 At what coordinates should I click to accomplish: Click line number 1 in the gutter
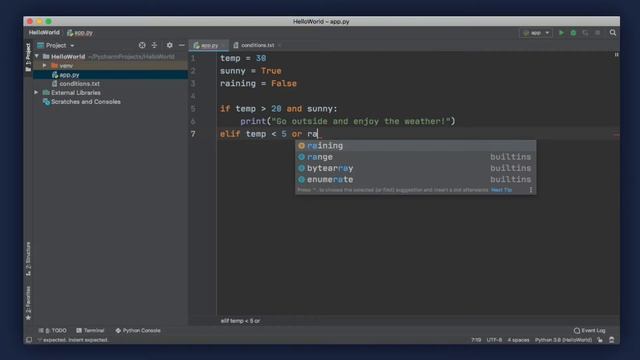click(193, 58)
